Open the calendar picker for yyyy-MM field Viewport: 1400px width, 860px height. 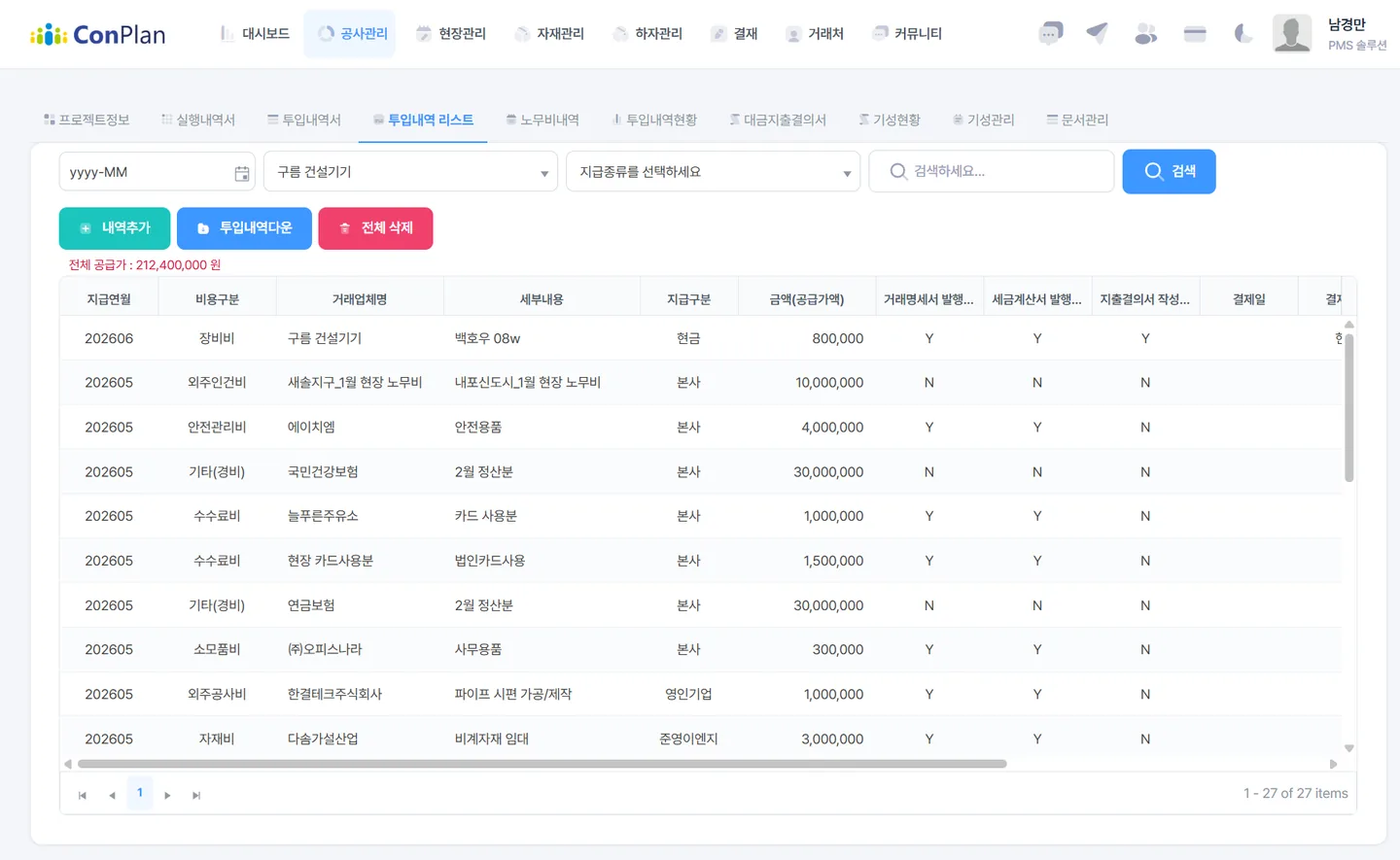[x=242, y=173]
